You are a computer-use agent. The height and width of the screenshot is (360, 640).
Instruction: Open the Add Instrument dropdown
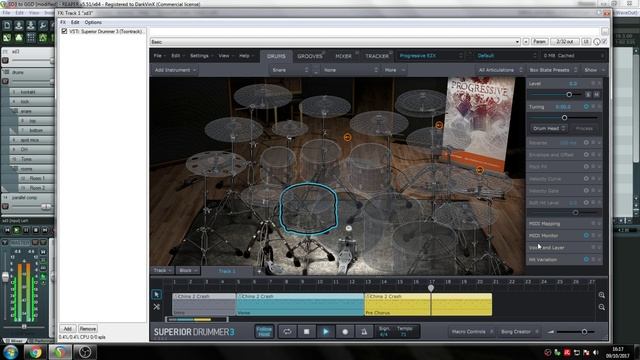click(175, 70)
